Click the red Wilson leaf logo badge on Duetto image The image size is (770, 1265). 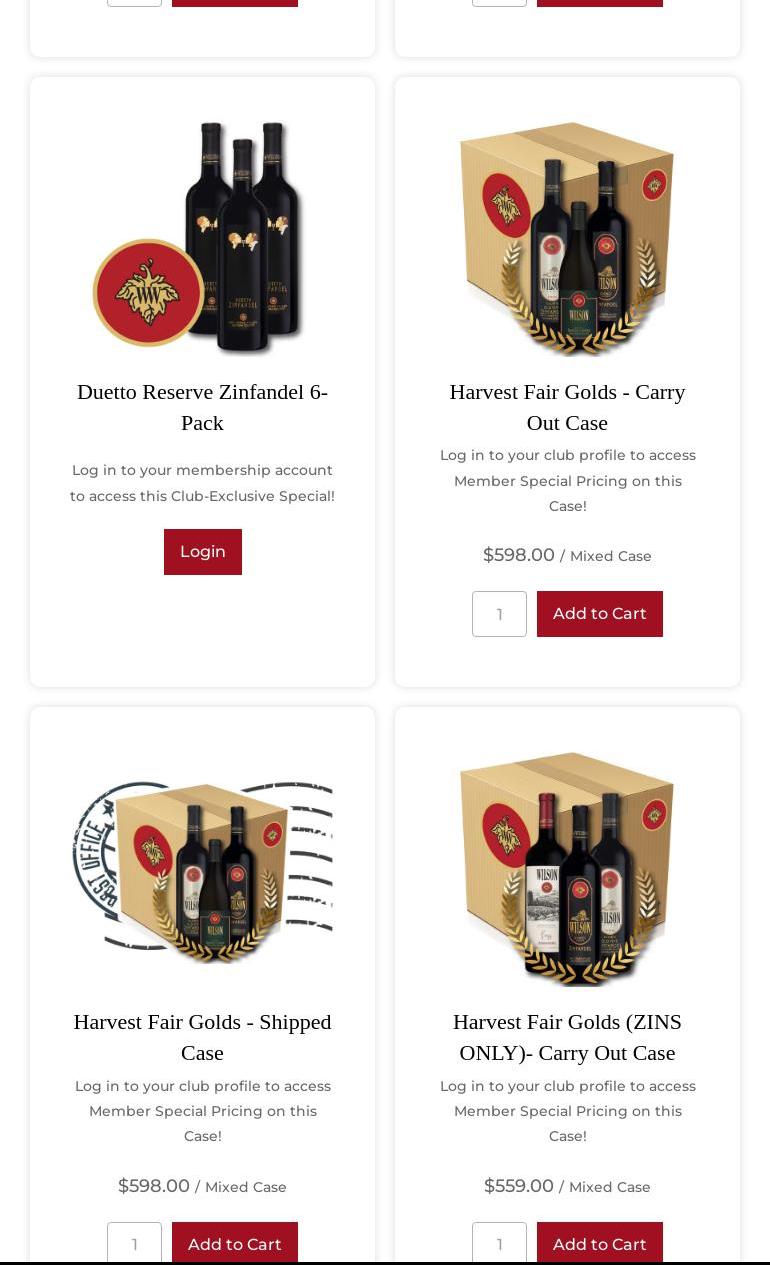click(149, 293)
